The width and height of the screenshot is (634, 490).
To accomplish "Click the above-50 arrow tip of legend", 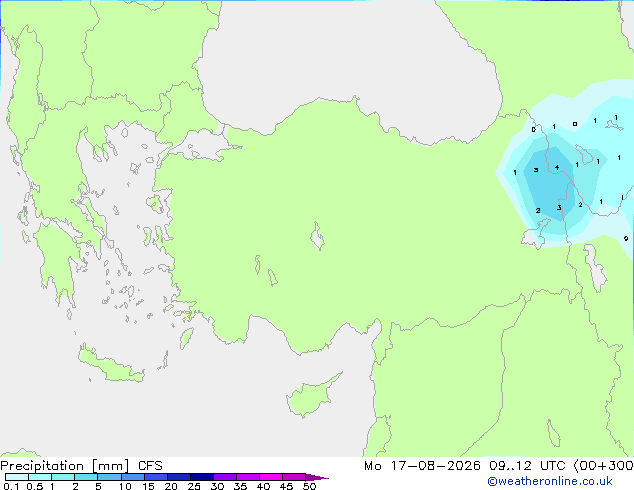I will click(317, 477).
